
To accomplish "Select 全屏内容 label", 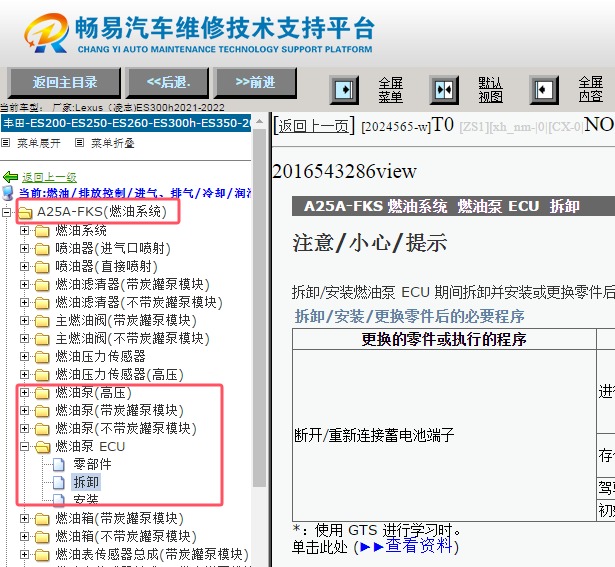I will tap(591, 90).
